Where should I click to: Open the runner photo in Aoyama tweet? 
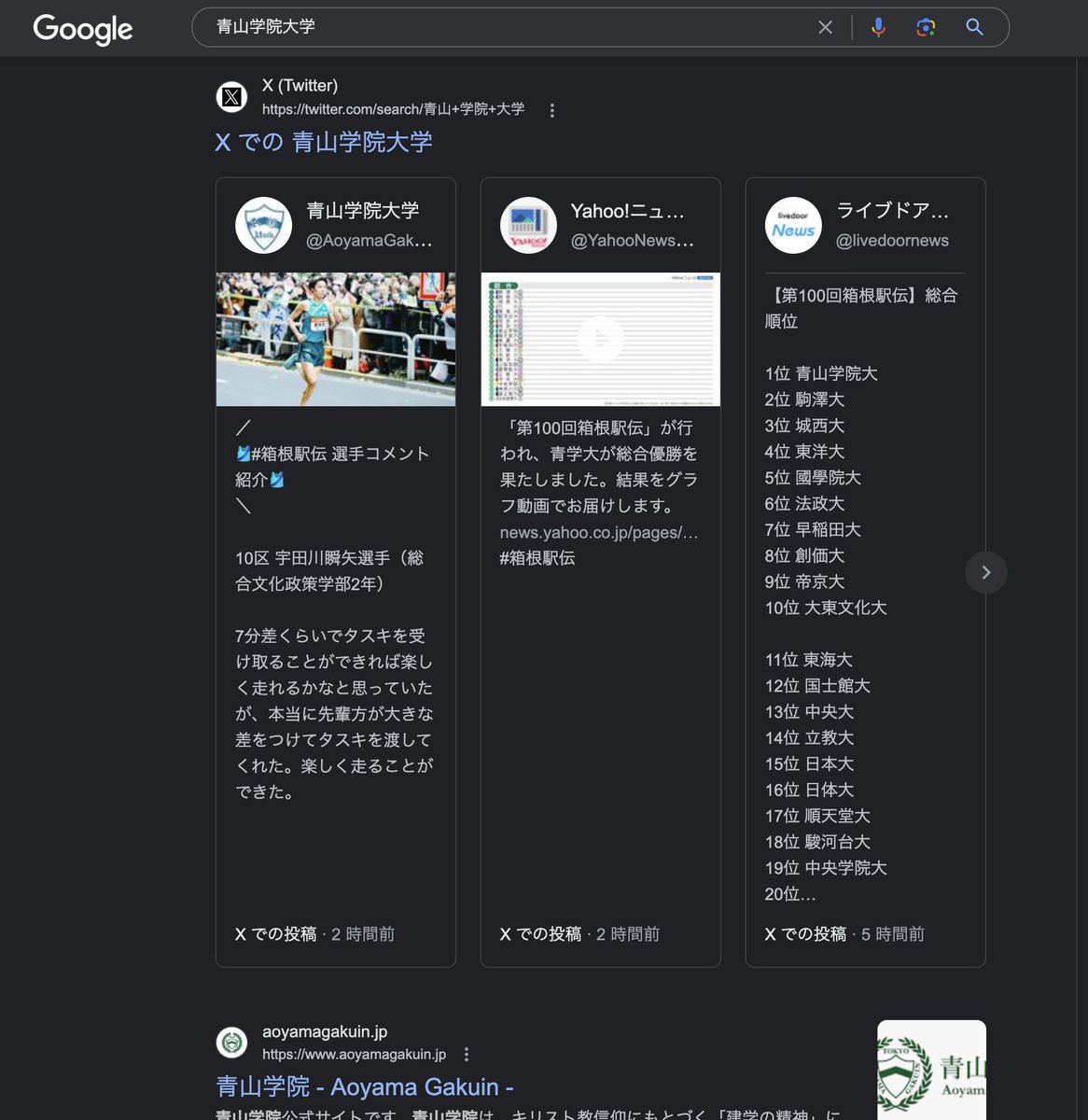point(336,339)
